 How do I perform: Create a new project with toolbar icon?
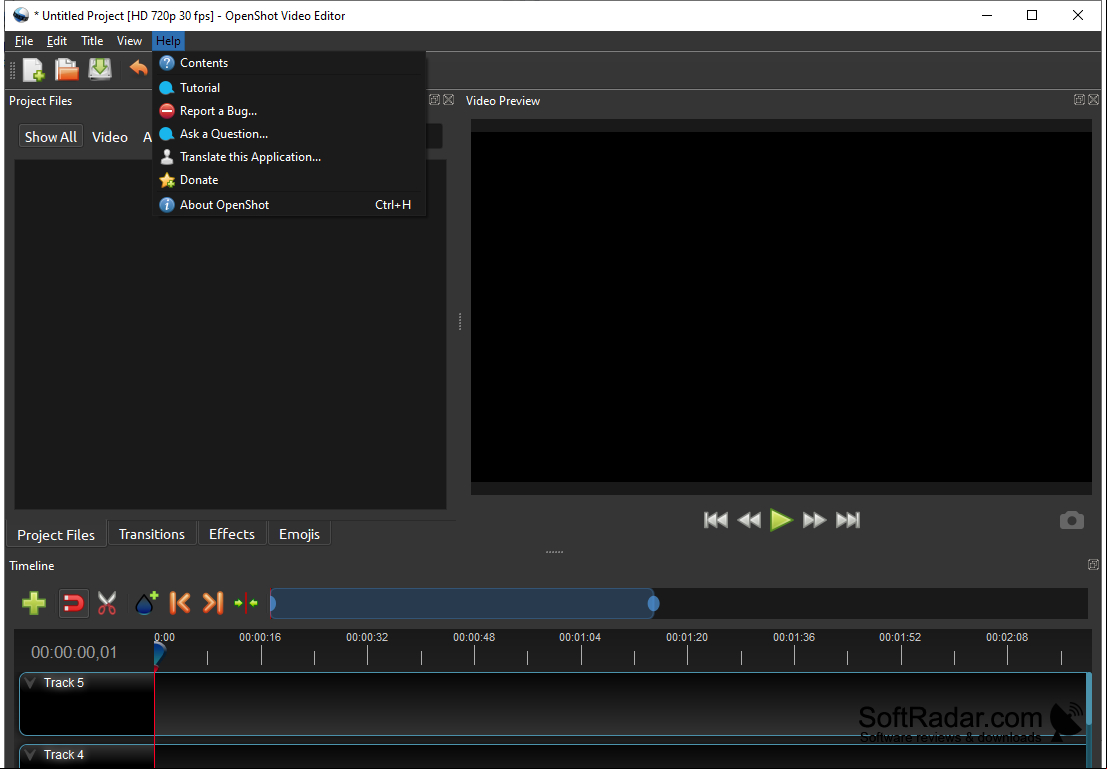(34, 69)
